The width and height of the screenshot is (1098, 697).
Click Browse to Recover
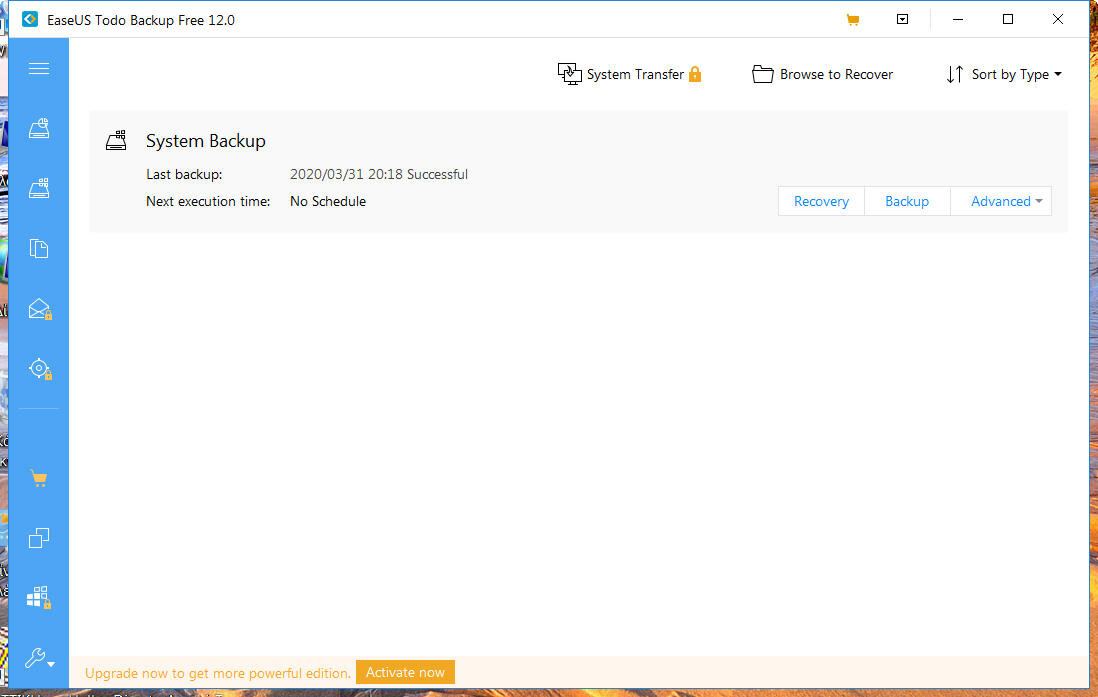click(822, 74)
